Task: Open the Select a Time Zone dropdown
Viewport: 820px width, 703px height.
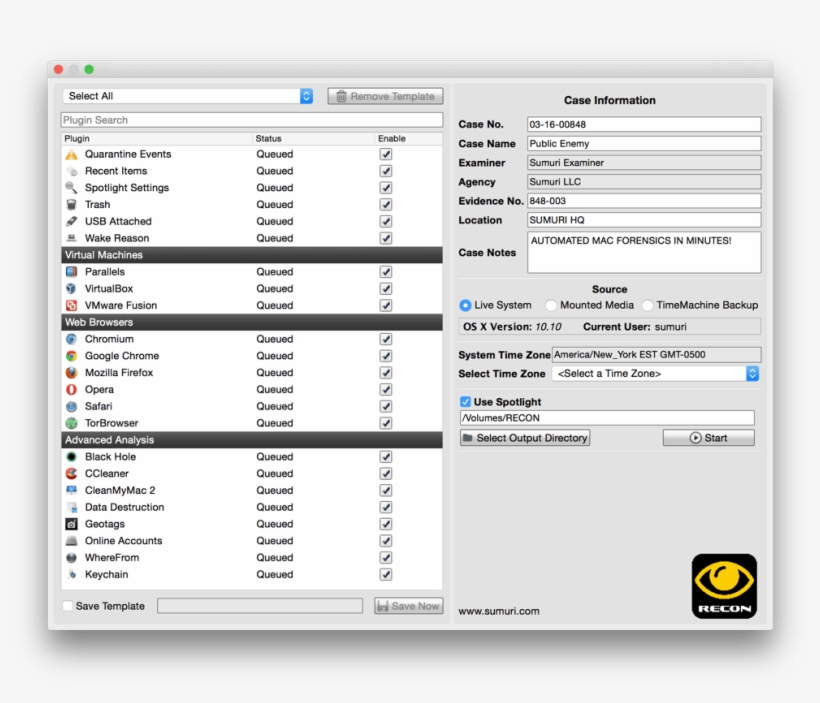Action: [x=655, y=373]
